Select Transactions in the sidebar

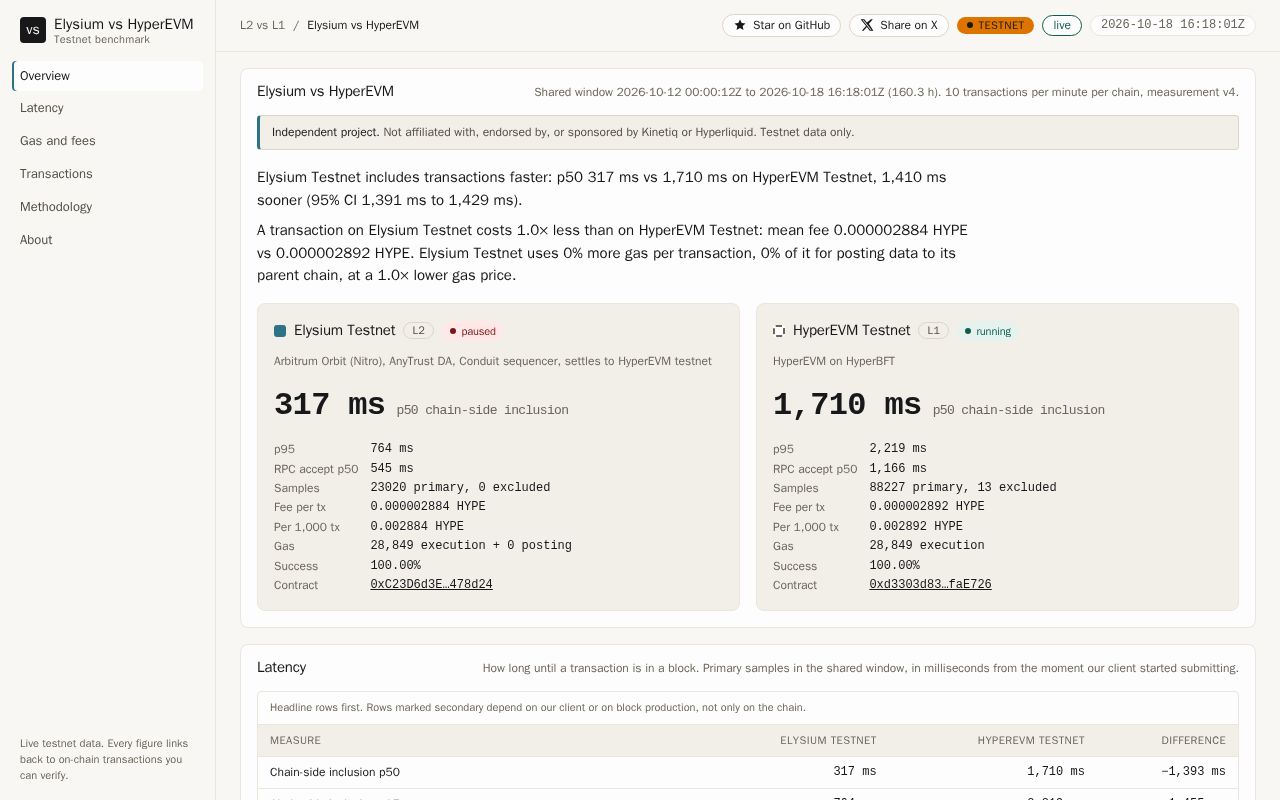click(x=108, y=174)
